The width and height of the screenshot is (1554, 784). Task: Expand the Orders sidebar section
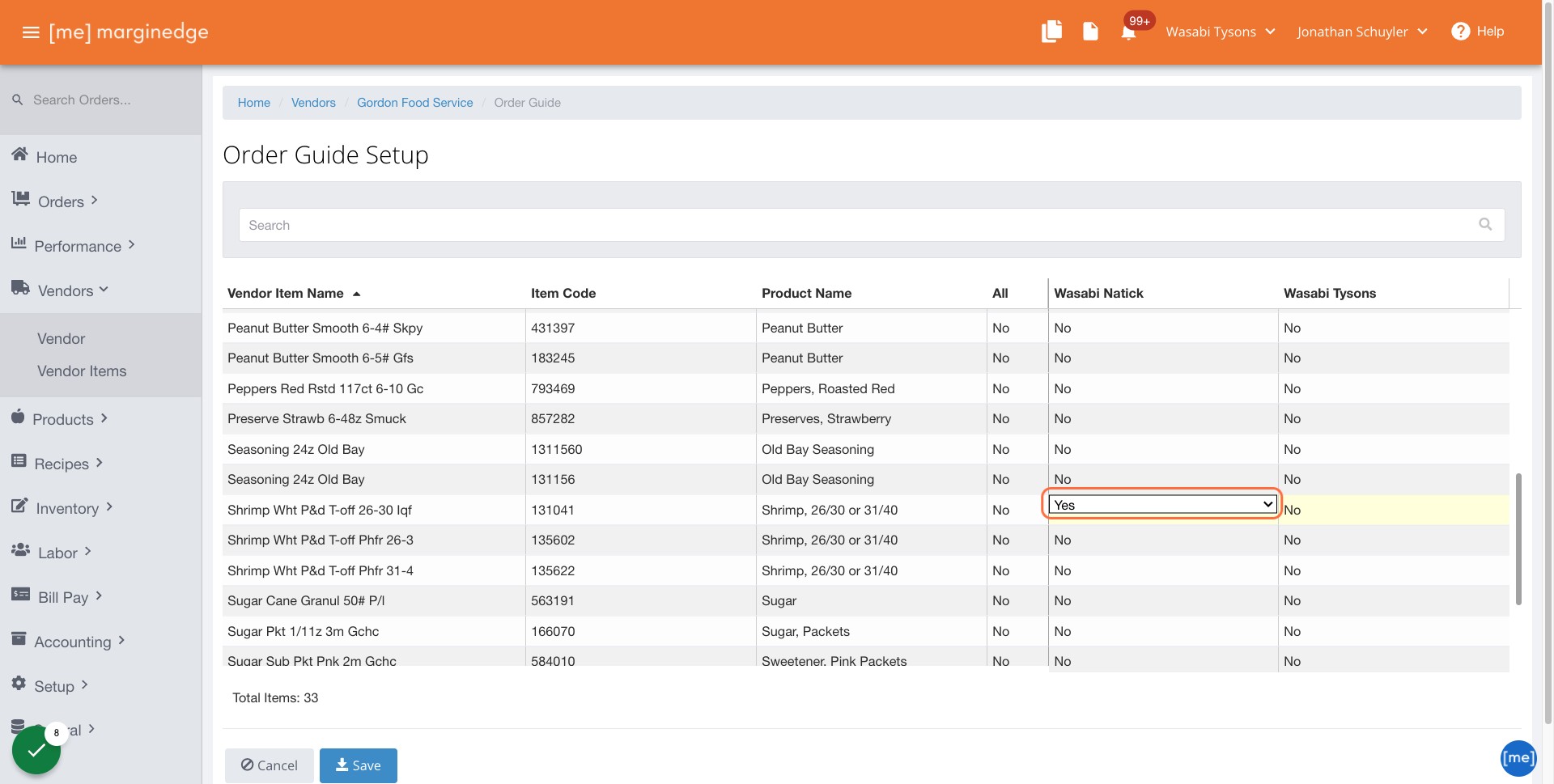point(95,200)
